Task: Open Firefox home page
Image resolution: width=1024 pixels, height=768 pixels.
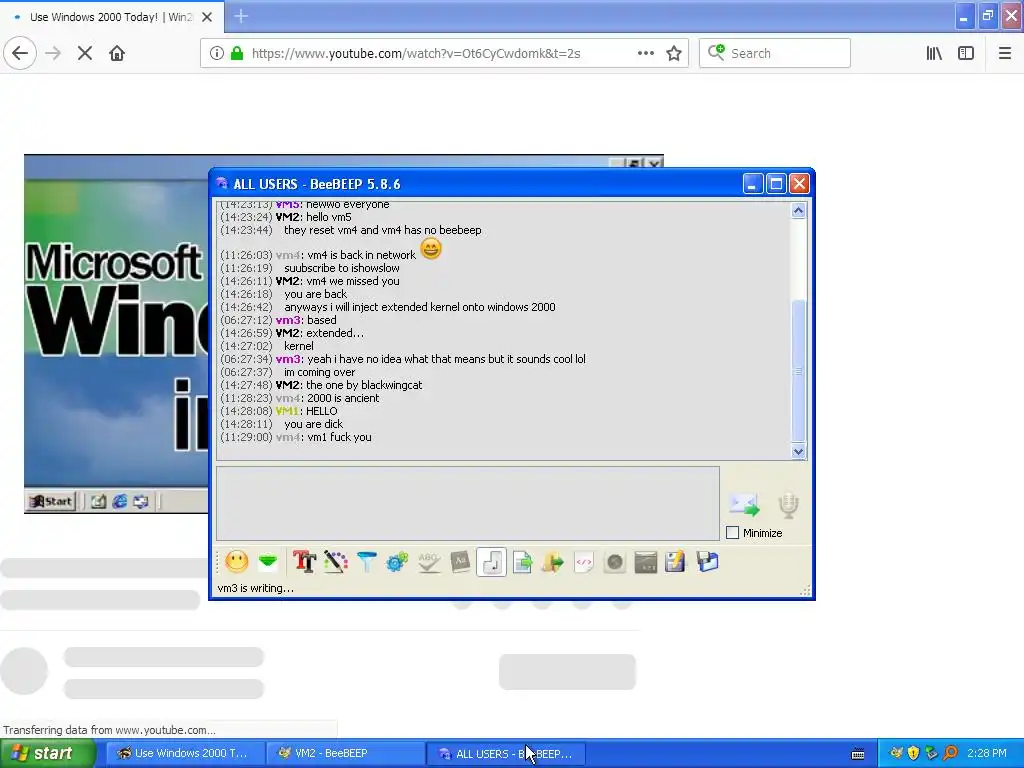Action: click(117, 53)
